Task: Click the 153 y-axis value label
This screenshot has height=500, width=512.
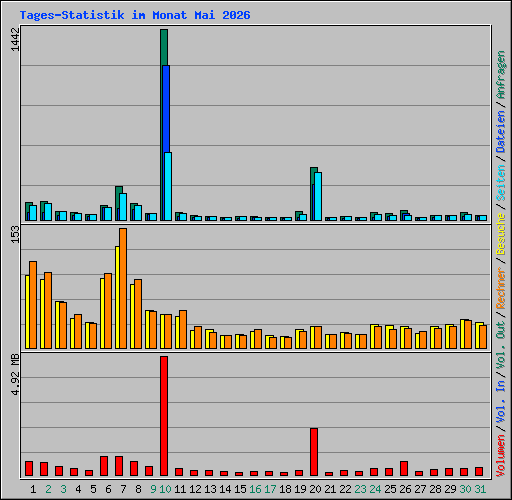Action: pos(15,235)
